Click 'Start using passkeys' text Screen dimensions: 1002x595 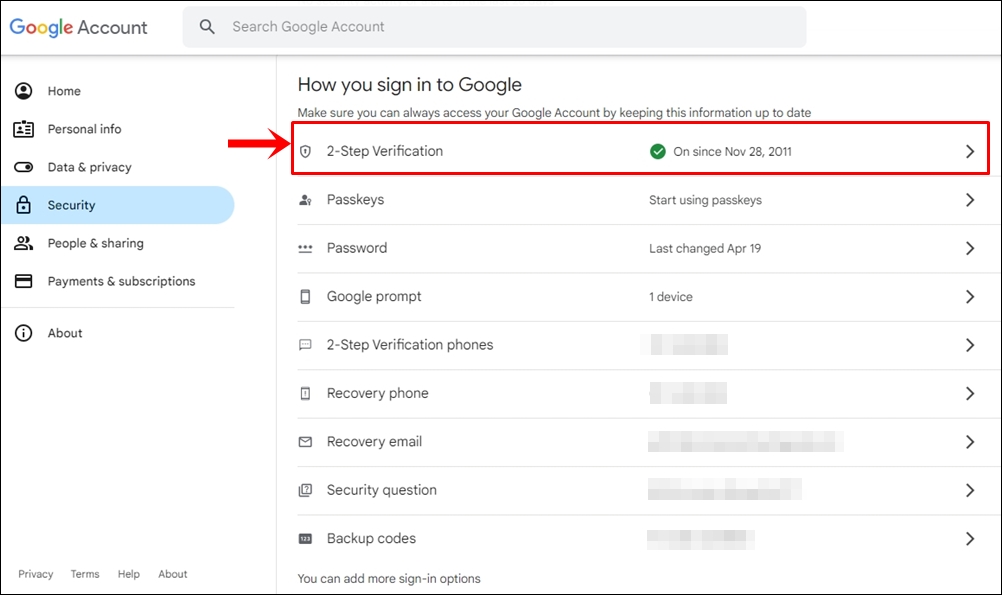point(705,200)
